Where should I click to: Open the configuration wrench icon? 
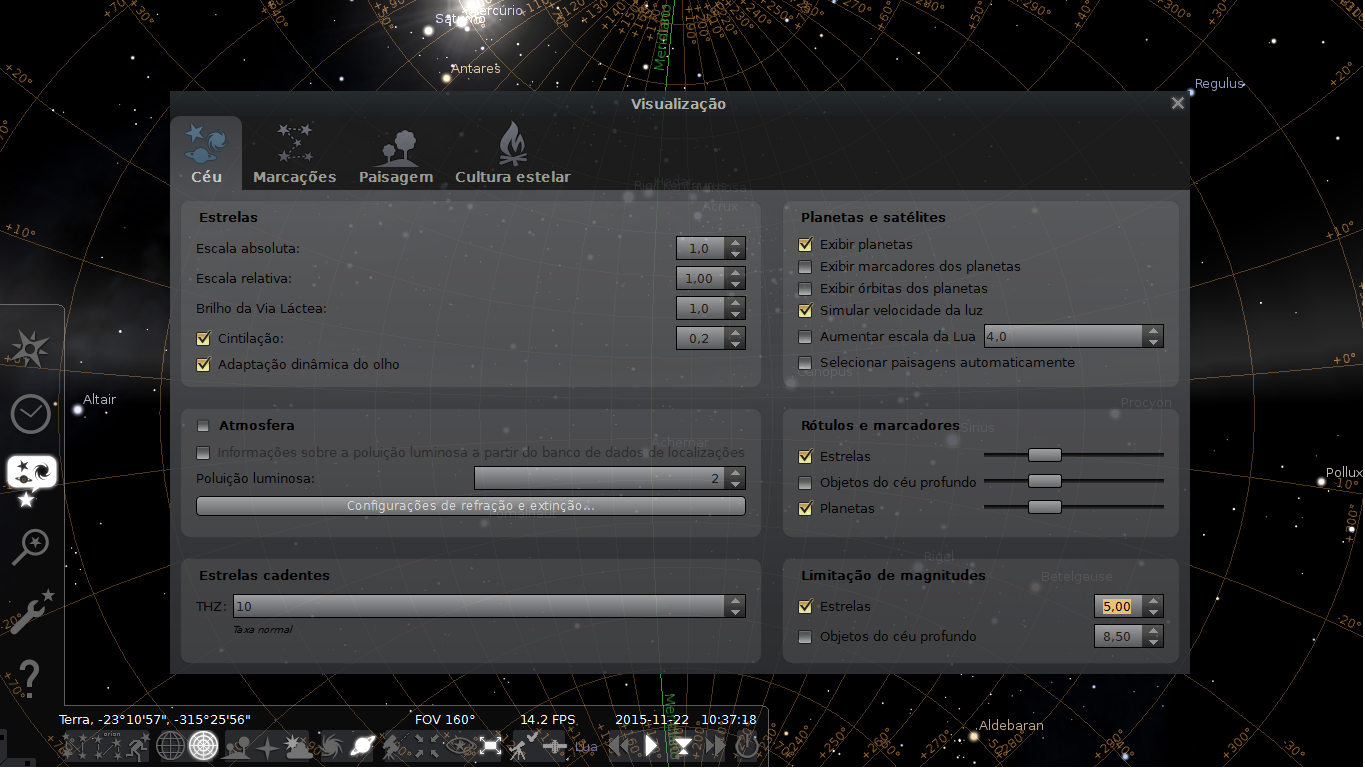coord(30,612)
